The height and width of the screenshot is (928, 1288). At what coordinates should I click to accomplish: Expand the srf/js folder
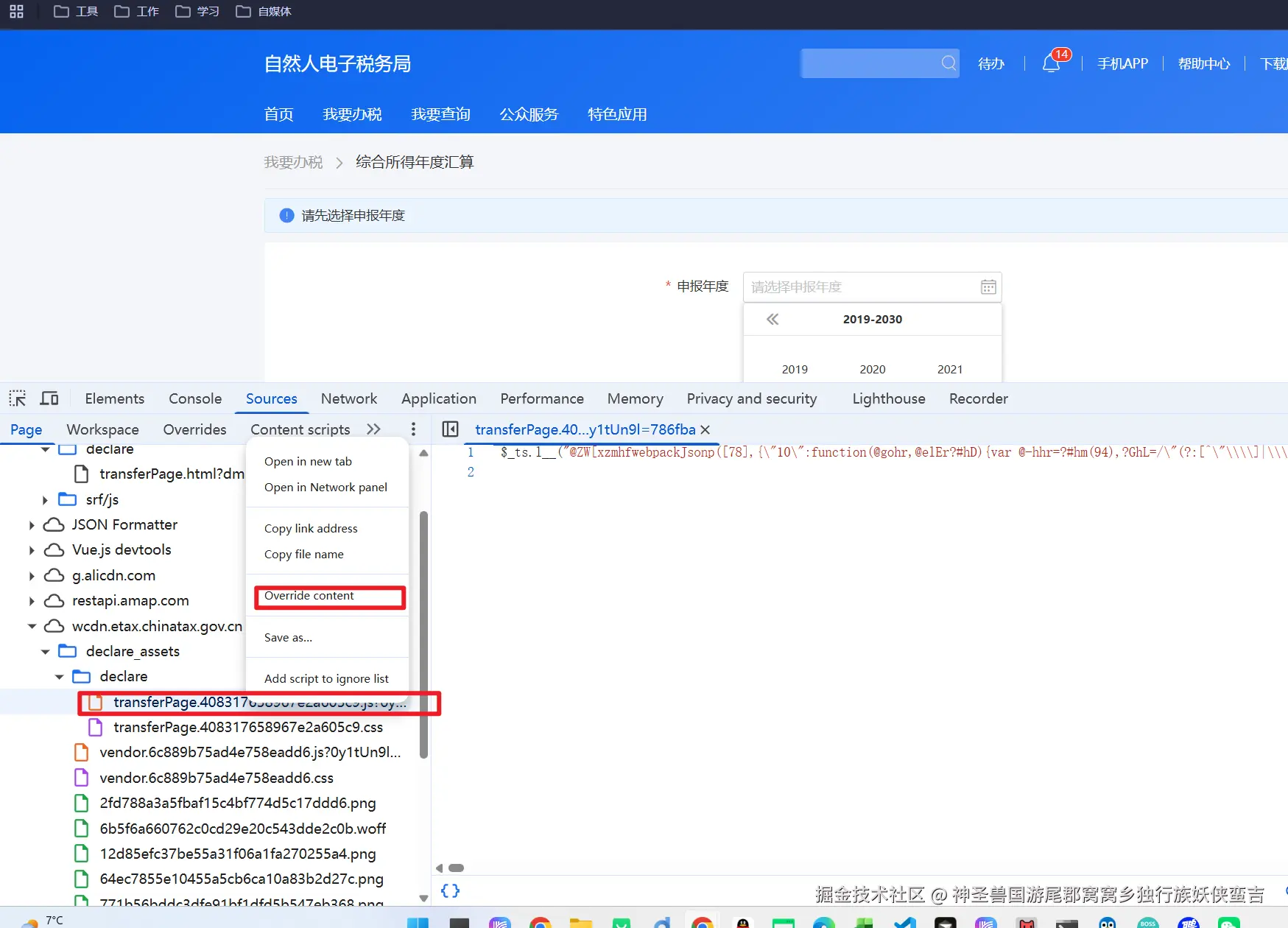45,499
